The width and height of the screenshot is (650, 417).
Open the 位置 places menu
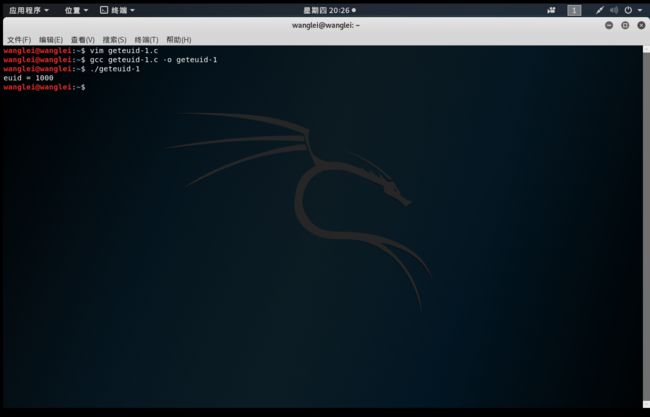(76, 10)
